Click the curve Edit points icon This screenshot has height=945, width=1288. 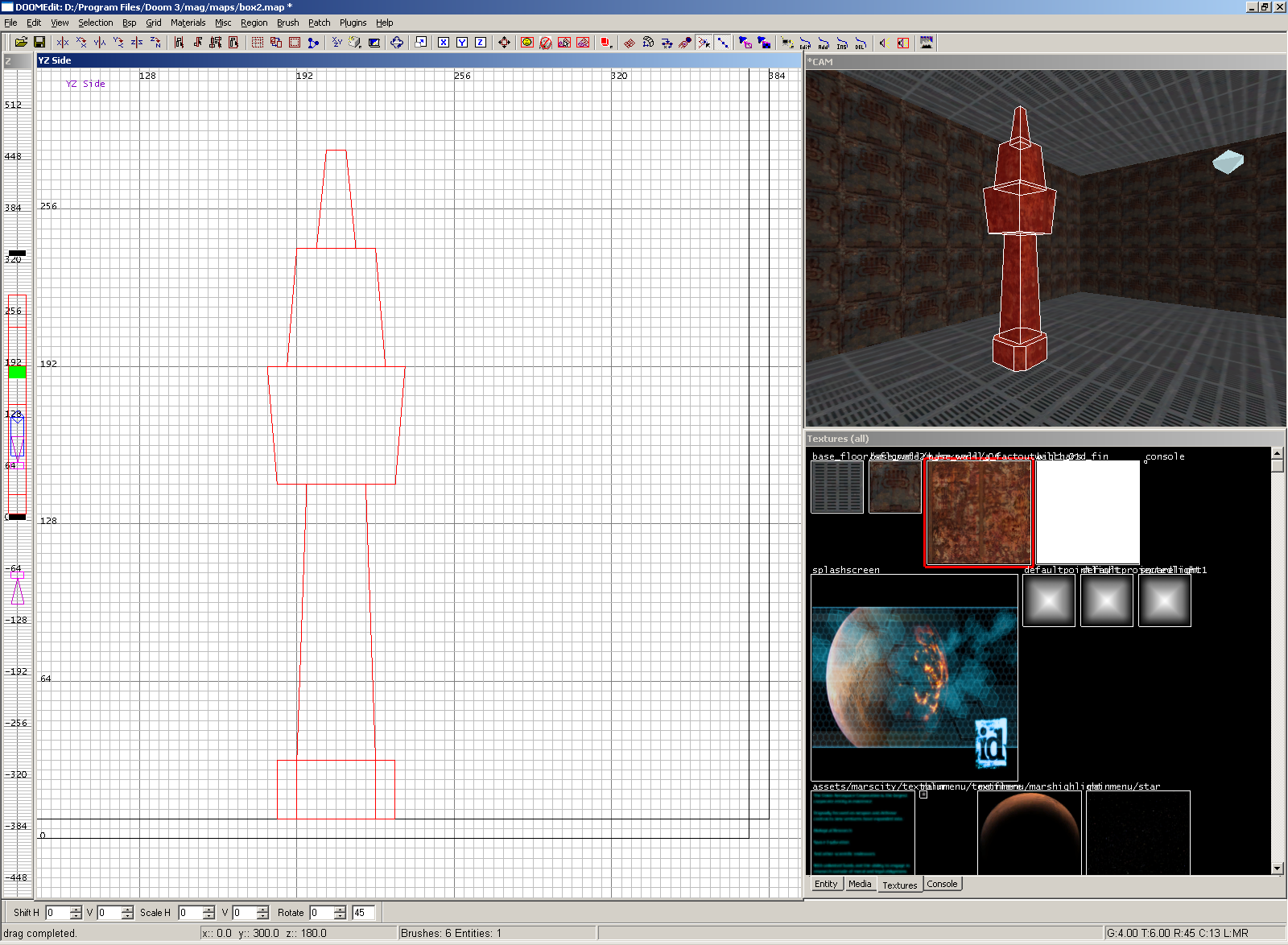point(805,43)
